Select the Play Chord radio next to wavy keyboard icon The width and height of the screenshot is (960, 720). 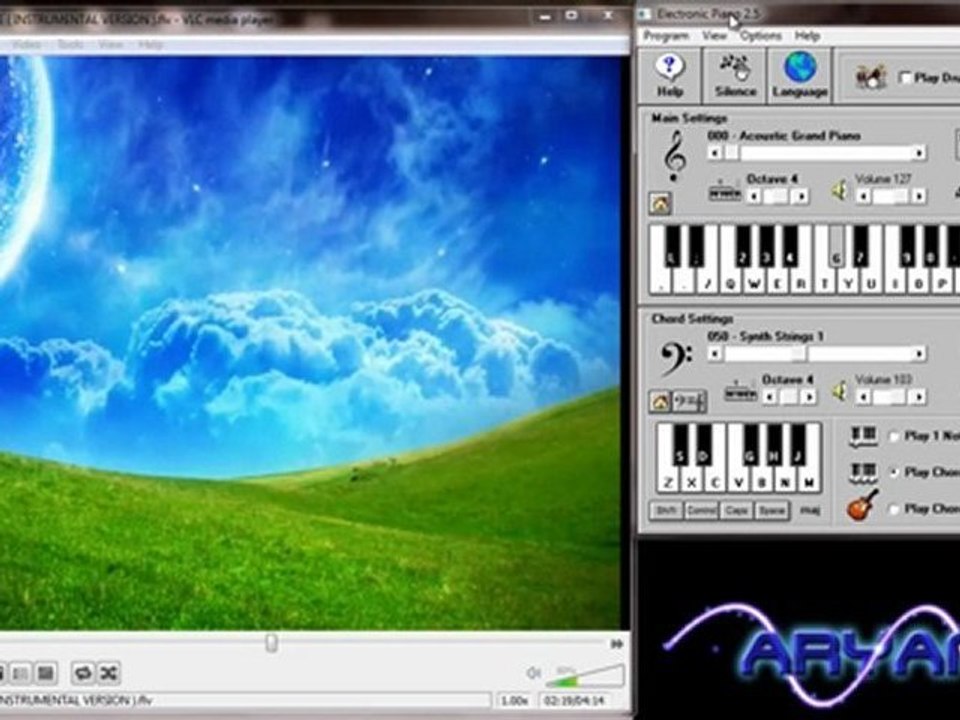click(x=894, y=472)
